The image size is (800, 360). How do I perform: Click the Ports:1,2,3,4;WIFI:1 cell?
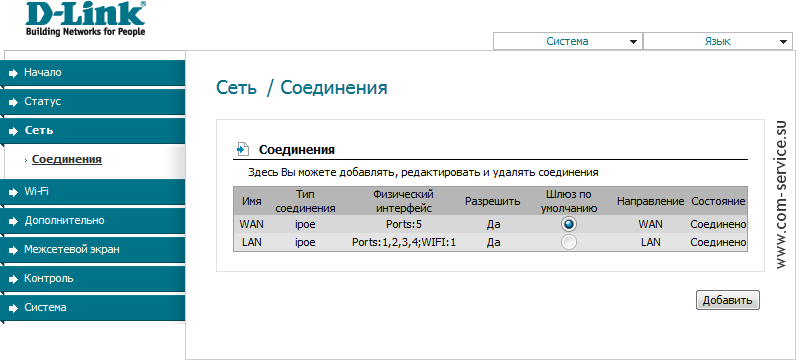pyautogui.click(x=404, y=243)
